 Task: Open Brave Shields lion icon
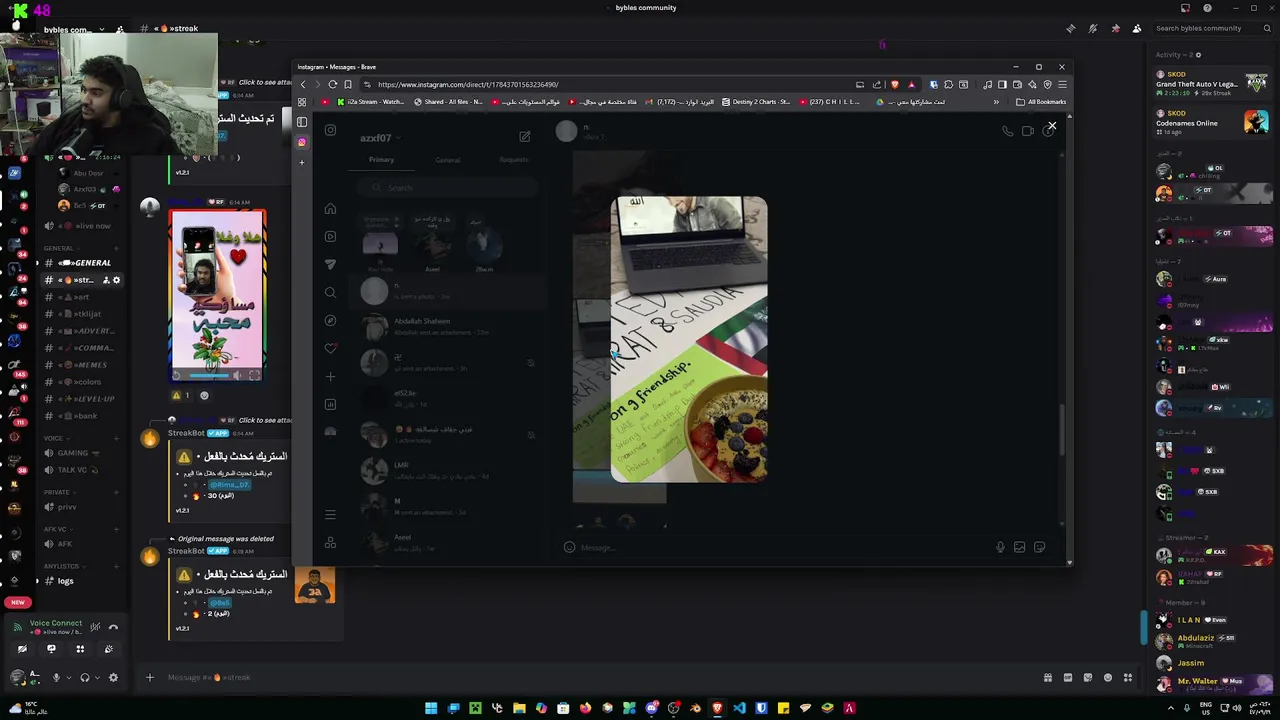coord(894,85)
